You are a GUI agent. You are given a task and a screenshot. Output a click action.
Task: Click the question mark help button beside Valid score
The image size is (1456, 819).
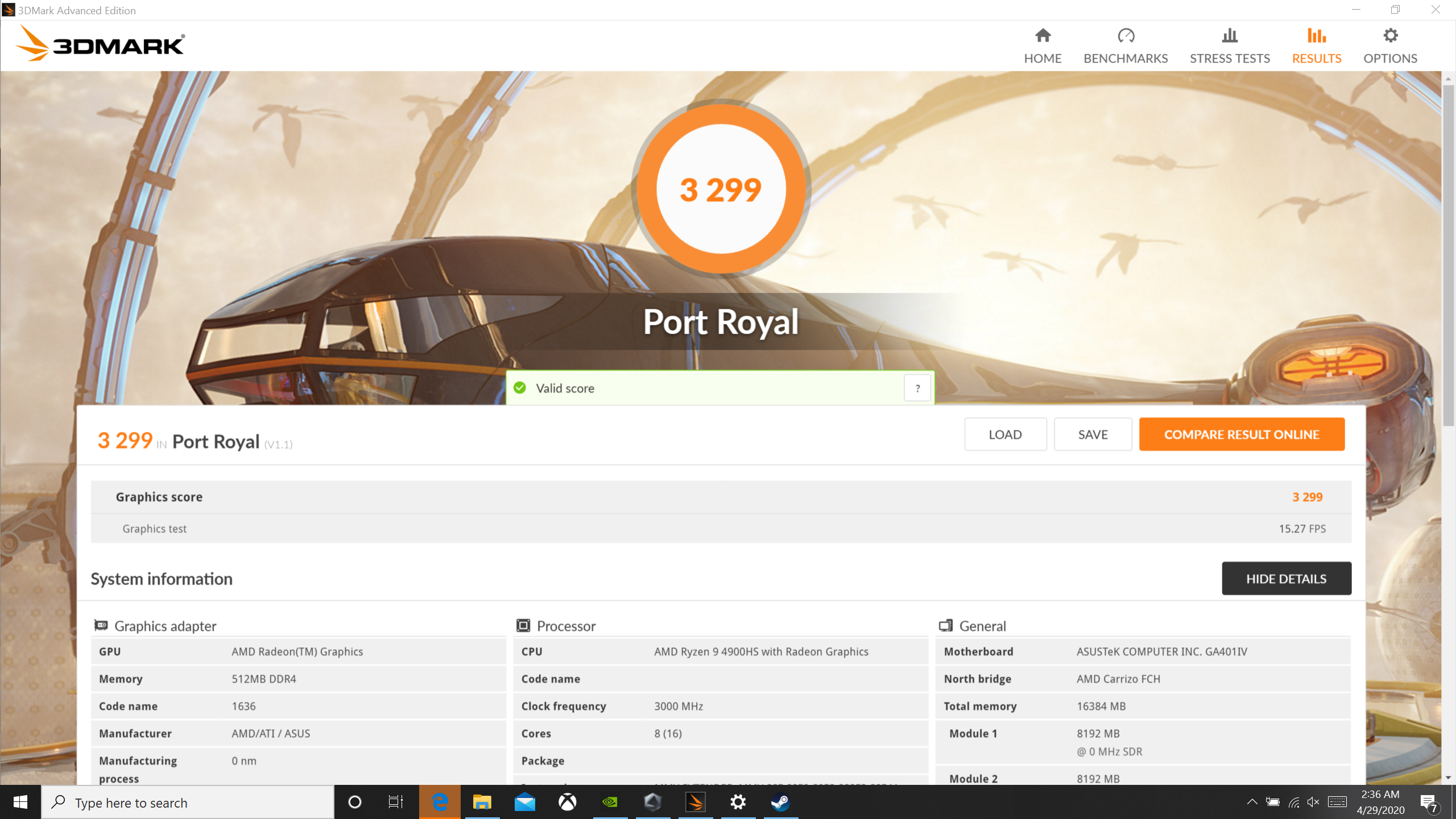point(917,388)
